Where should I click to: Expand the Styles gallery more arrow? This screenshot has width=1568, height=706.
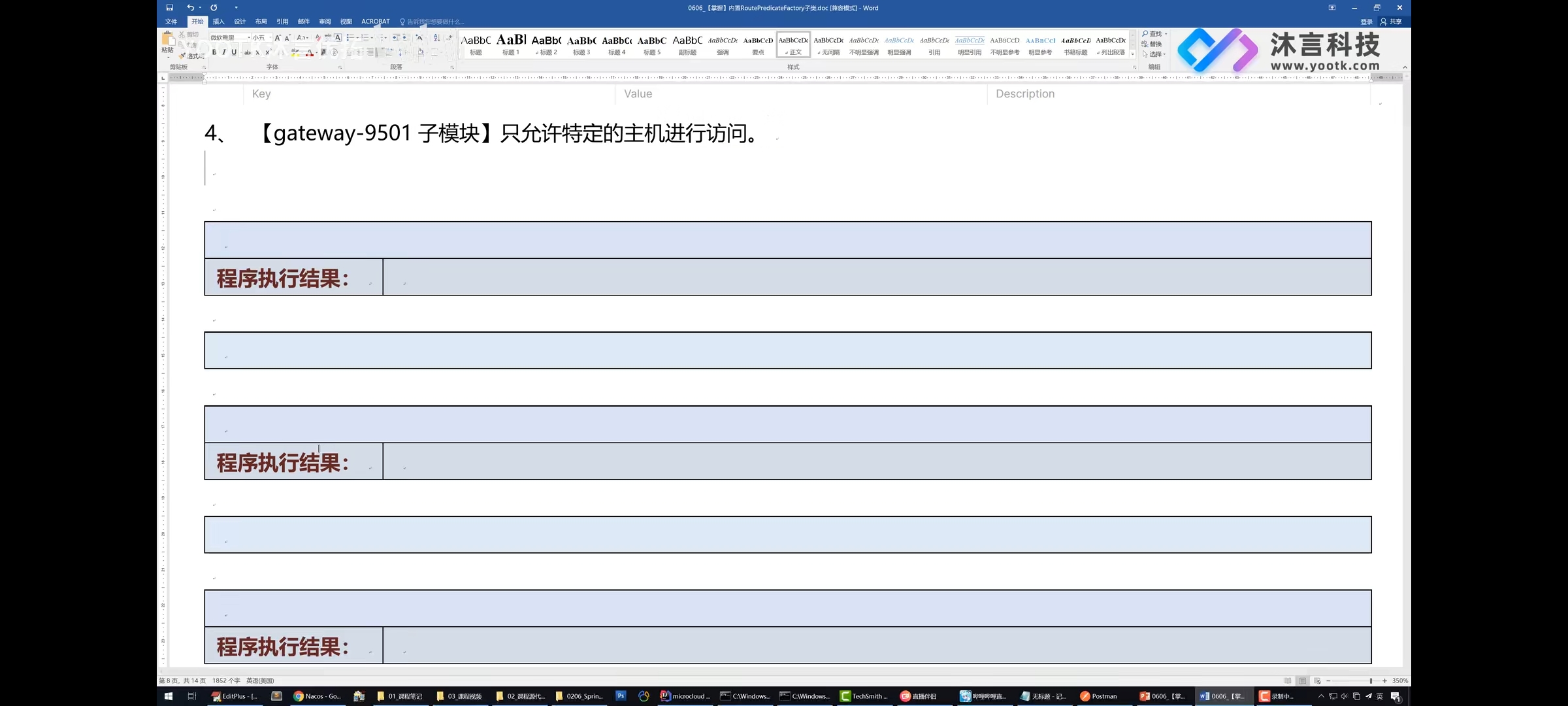(x=1132, y=54)
